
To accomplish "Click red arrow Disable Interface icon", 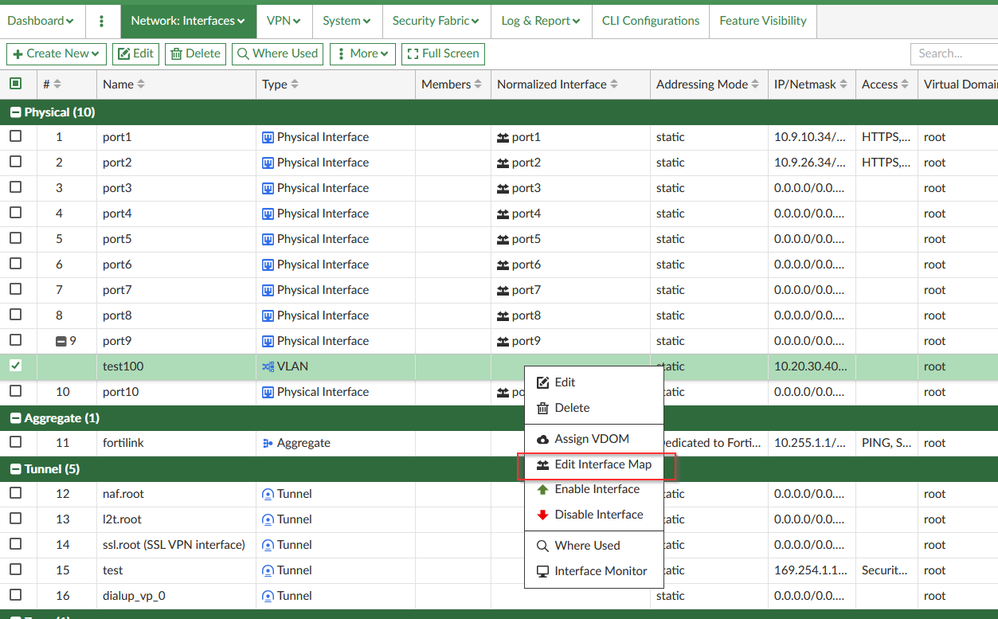I will coord(543,515).
